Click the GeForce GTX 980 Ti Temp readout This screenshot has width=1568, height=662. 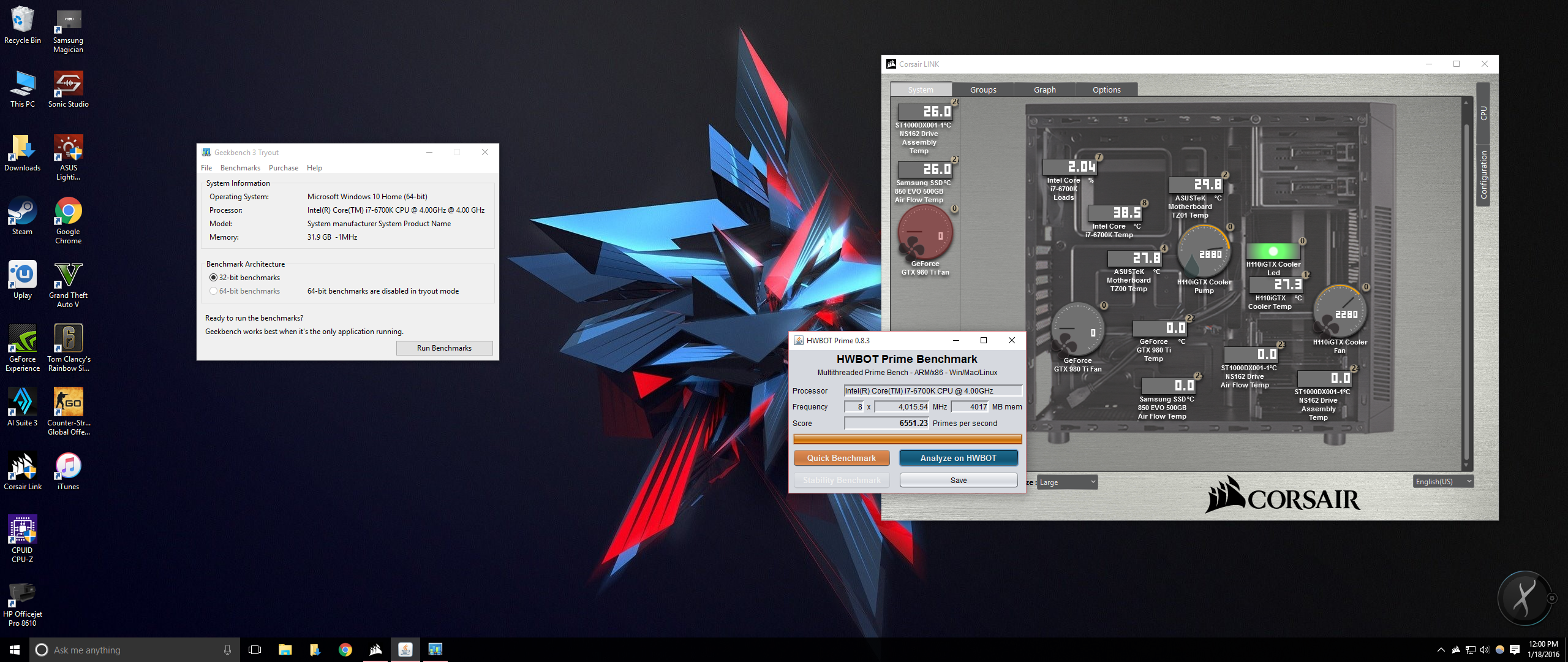(1159, 328)
